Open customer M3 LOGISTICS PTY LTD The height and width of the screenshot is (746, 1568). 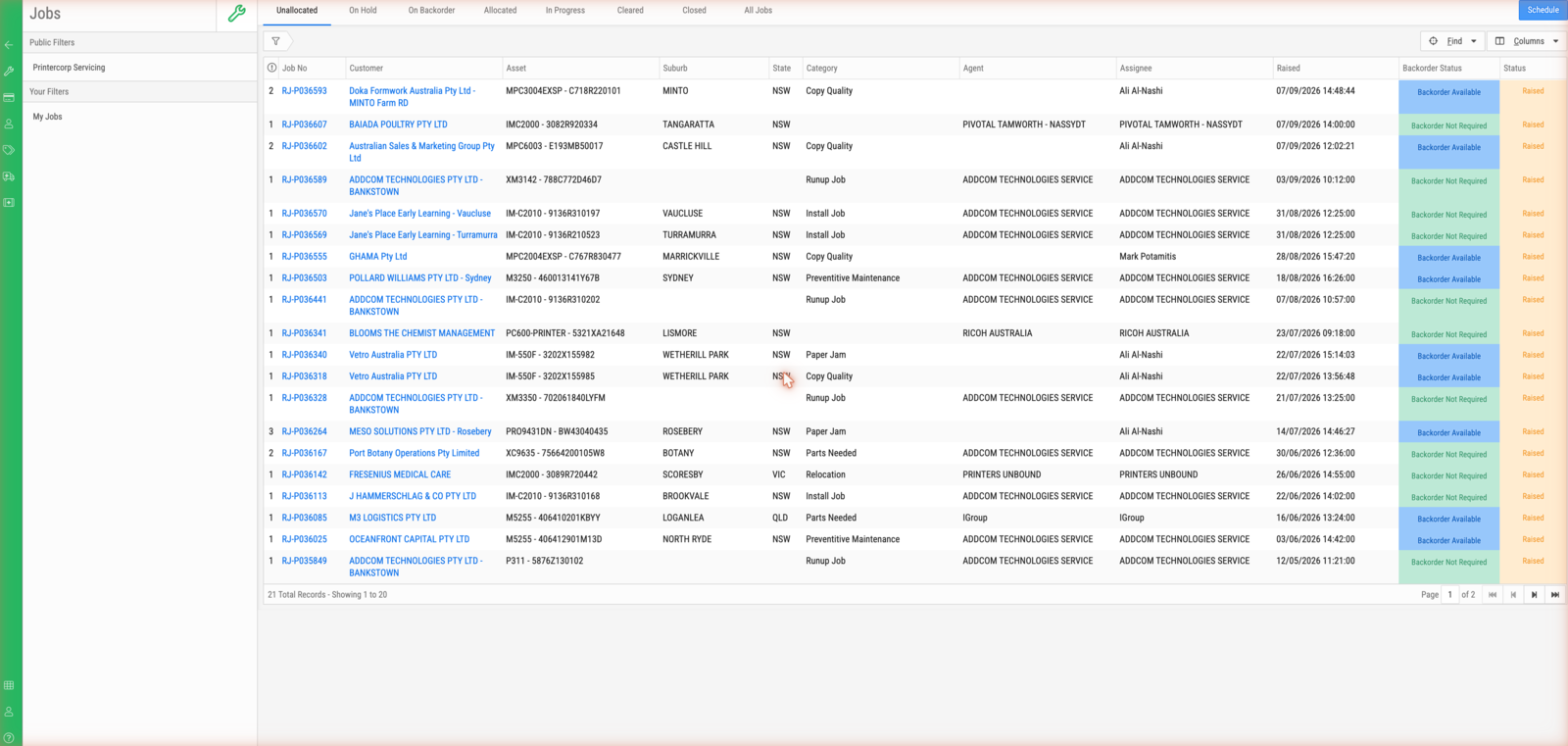point(392,518)
